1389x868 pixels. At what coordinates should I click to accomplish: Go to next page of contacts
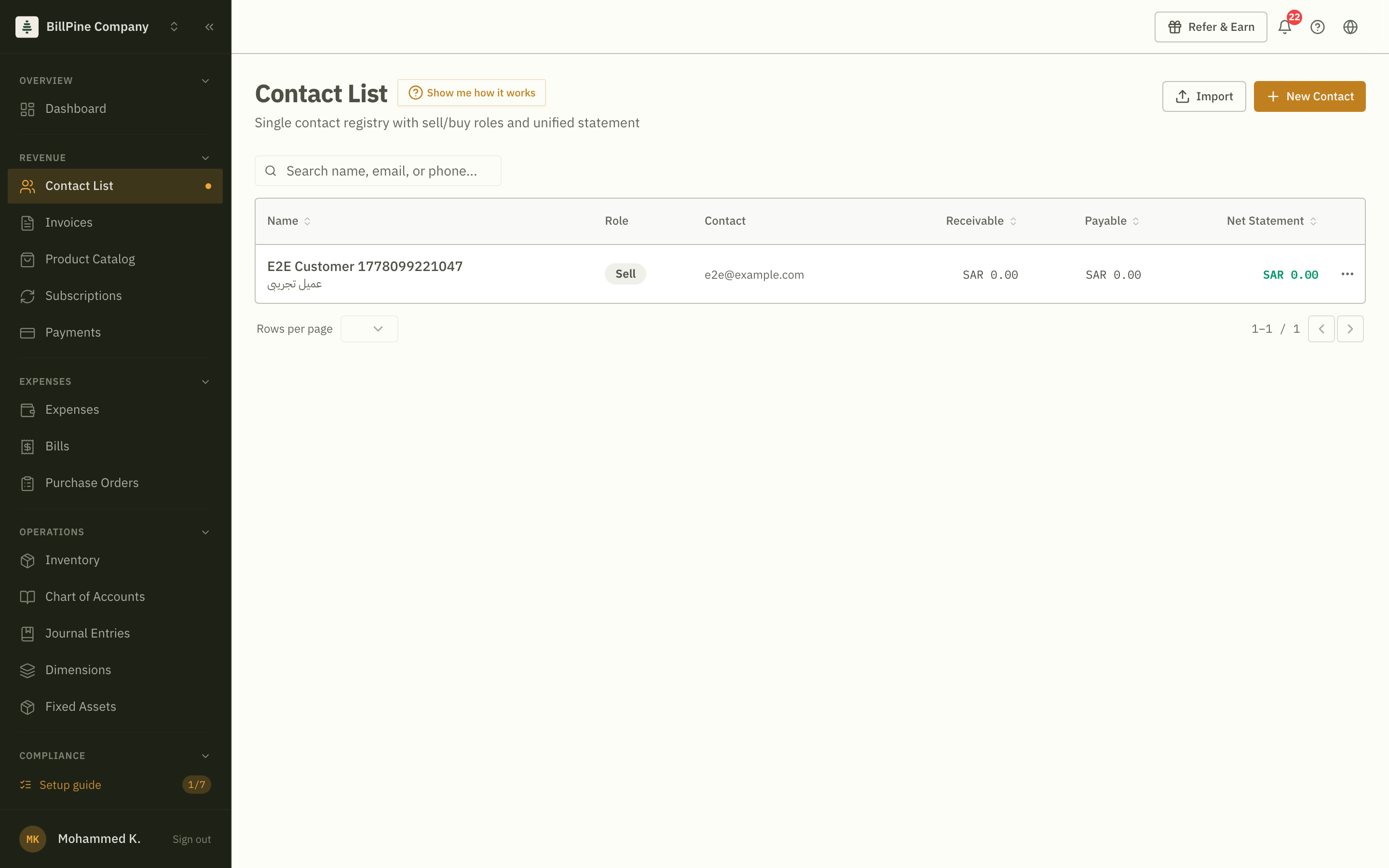[1350, 329]
